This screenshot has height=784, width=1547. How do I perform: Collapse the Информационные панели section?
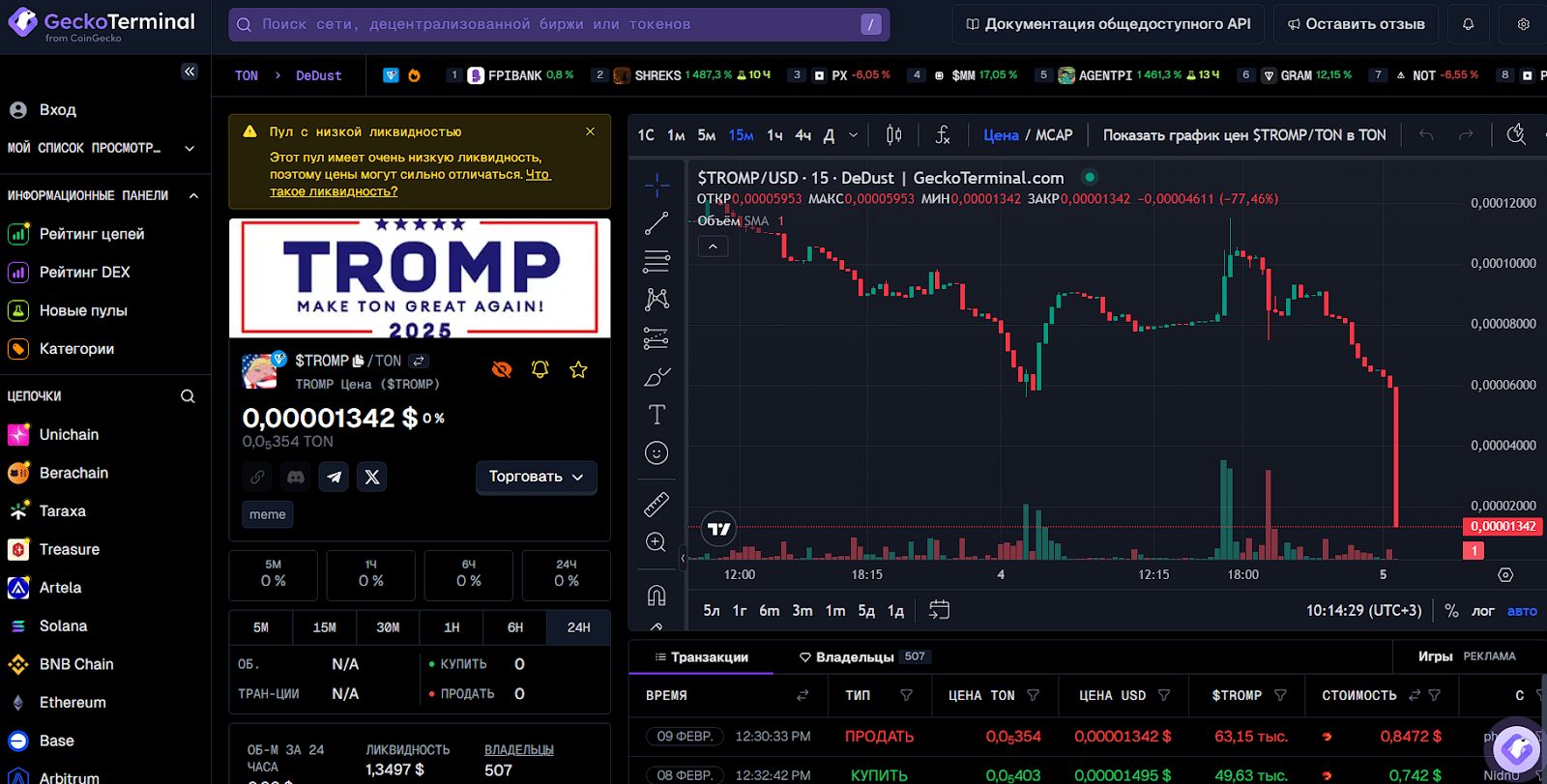(193, 195)
